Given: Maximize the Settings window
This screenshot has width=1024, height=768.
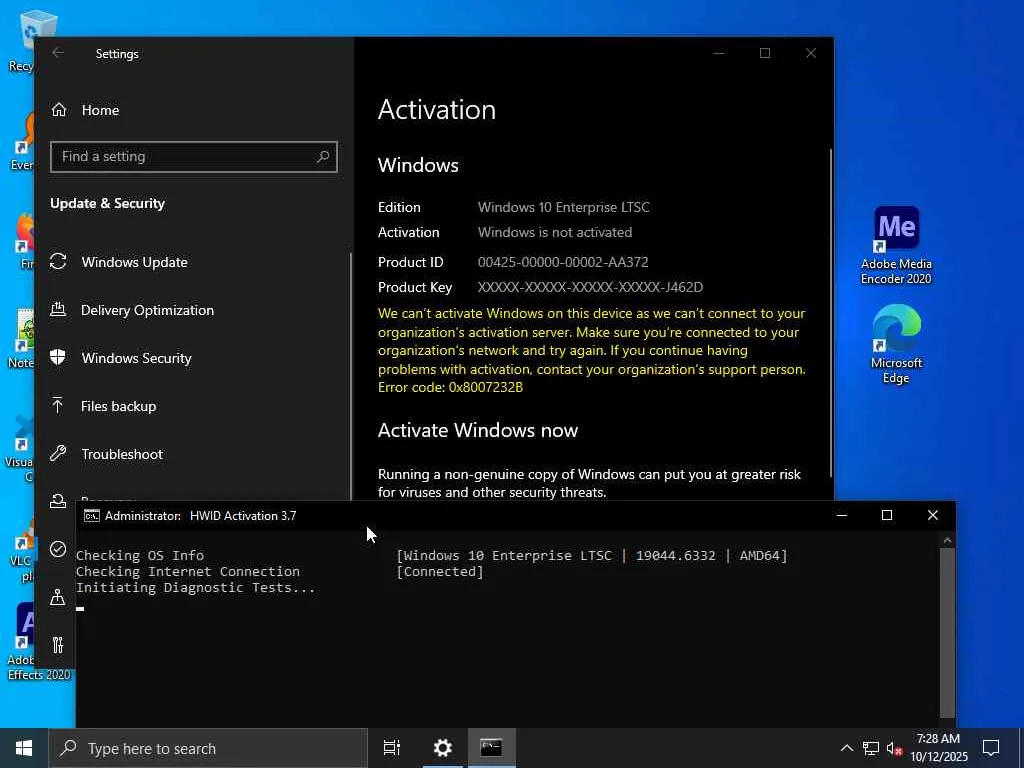Looking at the screenshot, I should point(765,54).
